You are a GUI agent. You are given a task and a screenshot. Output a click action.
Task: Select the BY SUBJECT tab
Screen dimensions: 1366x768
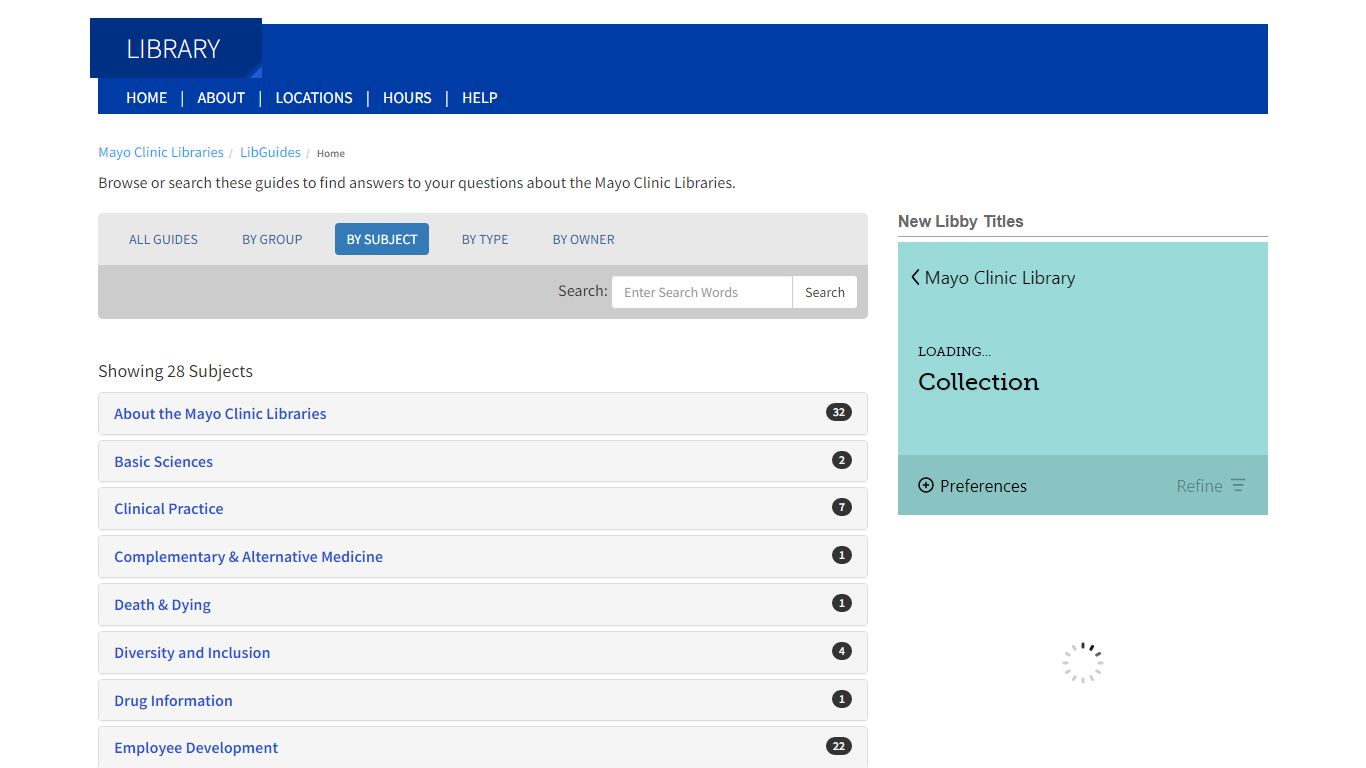coord(382,239)
